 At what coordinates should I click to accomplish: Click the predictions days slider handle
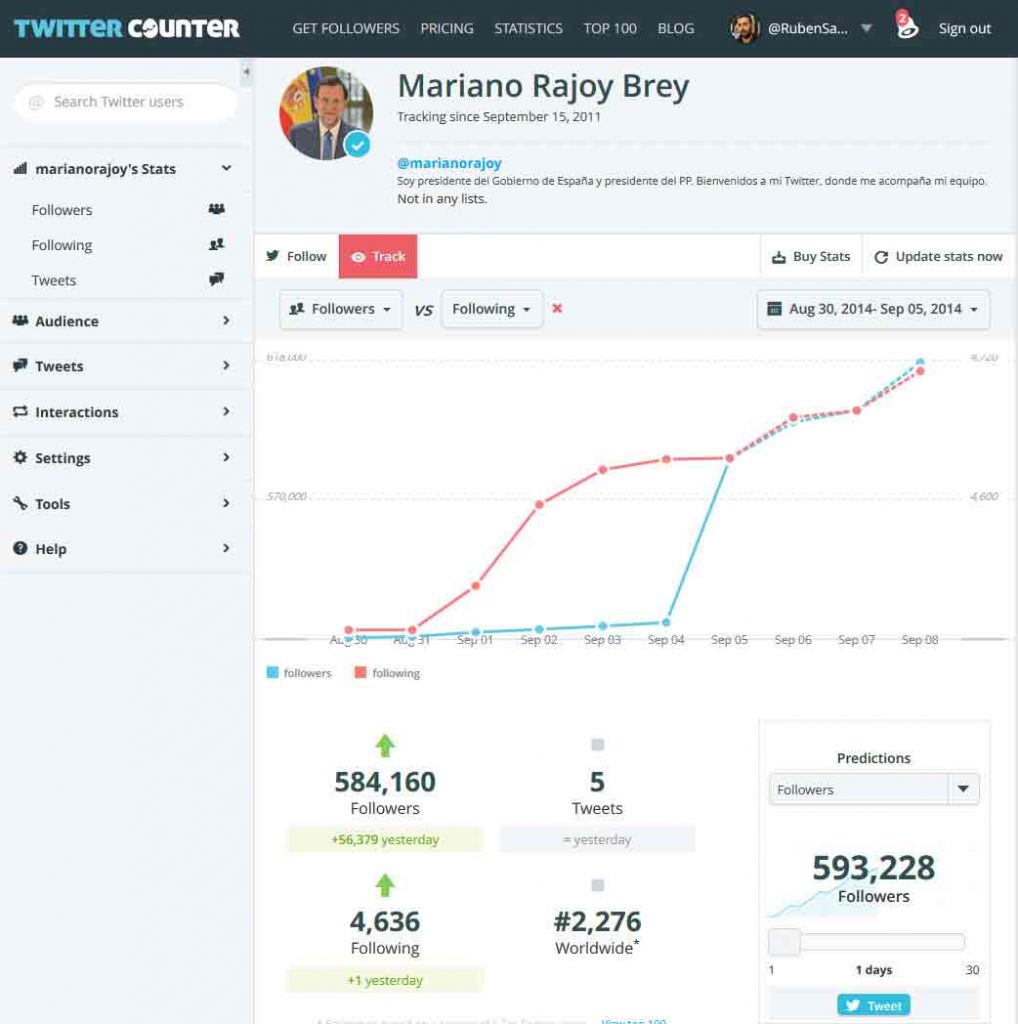784,942
